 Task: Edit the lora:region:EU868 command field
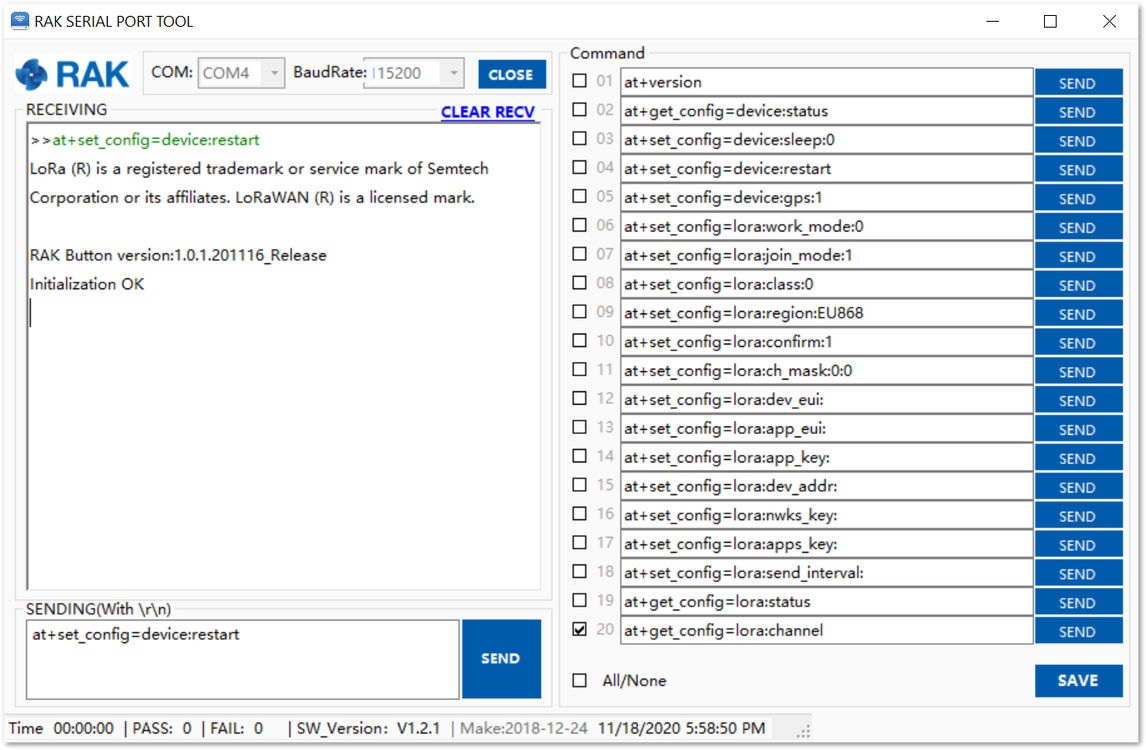(827, 313)
